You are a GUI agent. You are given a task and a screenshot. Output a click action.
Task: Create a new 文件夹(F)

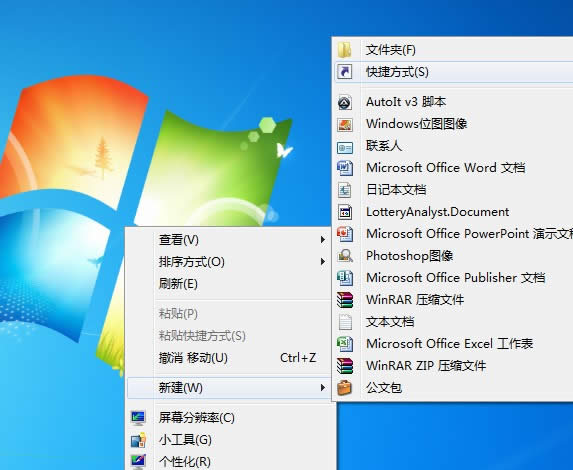point(454,50)
